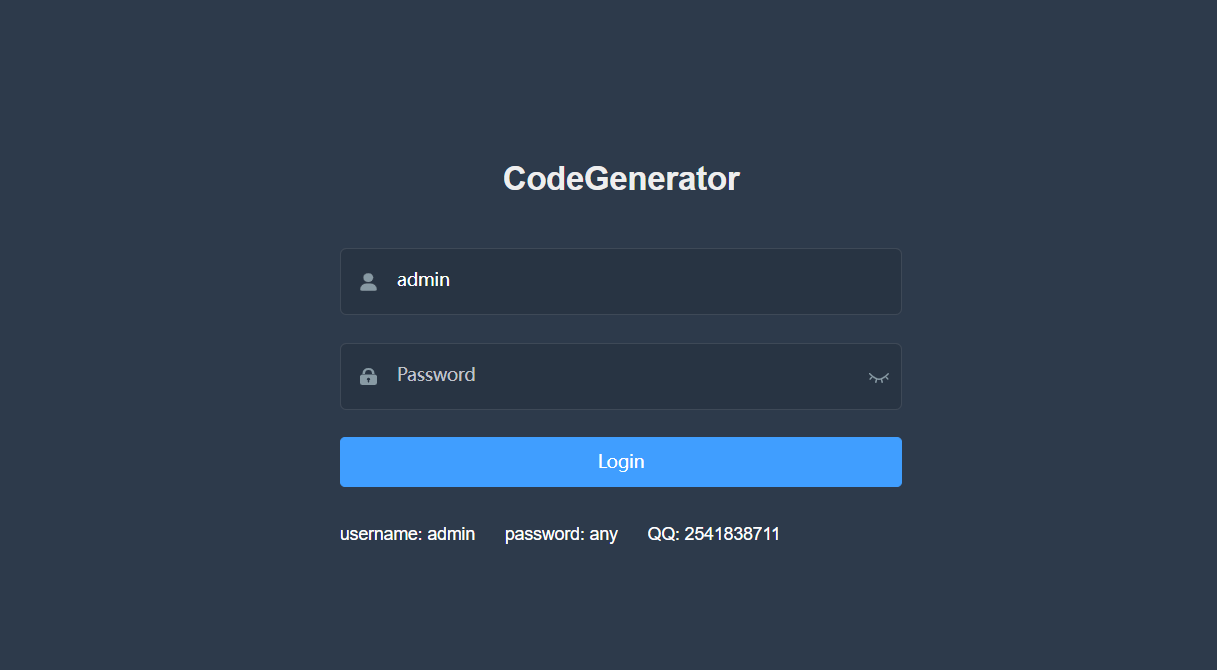Click the hint text username: admin
Image resolution: width=1217 pixels, height=670 pixels.
[407, 533]
